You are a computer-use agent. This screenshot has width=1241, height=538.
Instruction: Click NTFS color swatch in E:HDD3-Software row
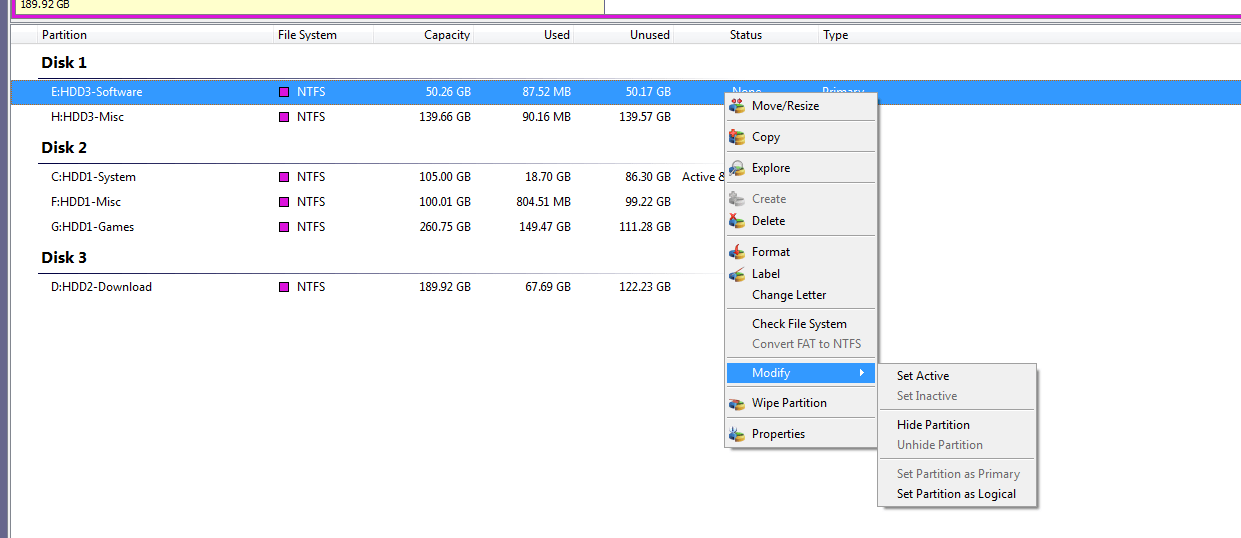pos(284,92)
